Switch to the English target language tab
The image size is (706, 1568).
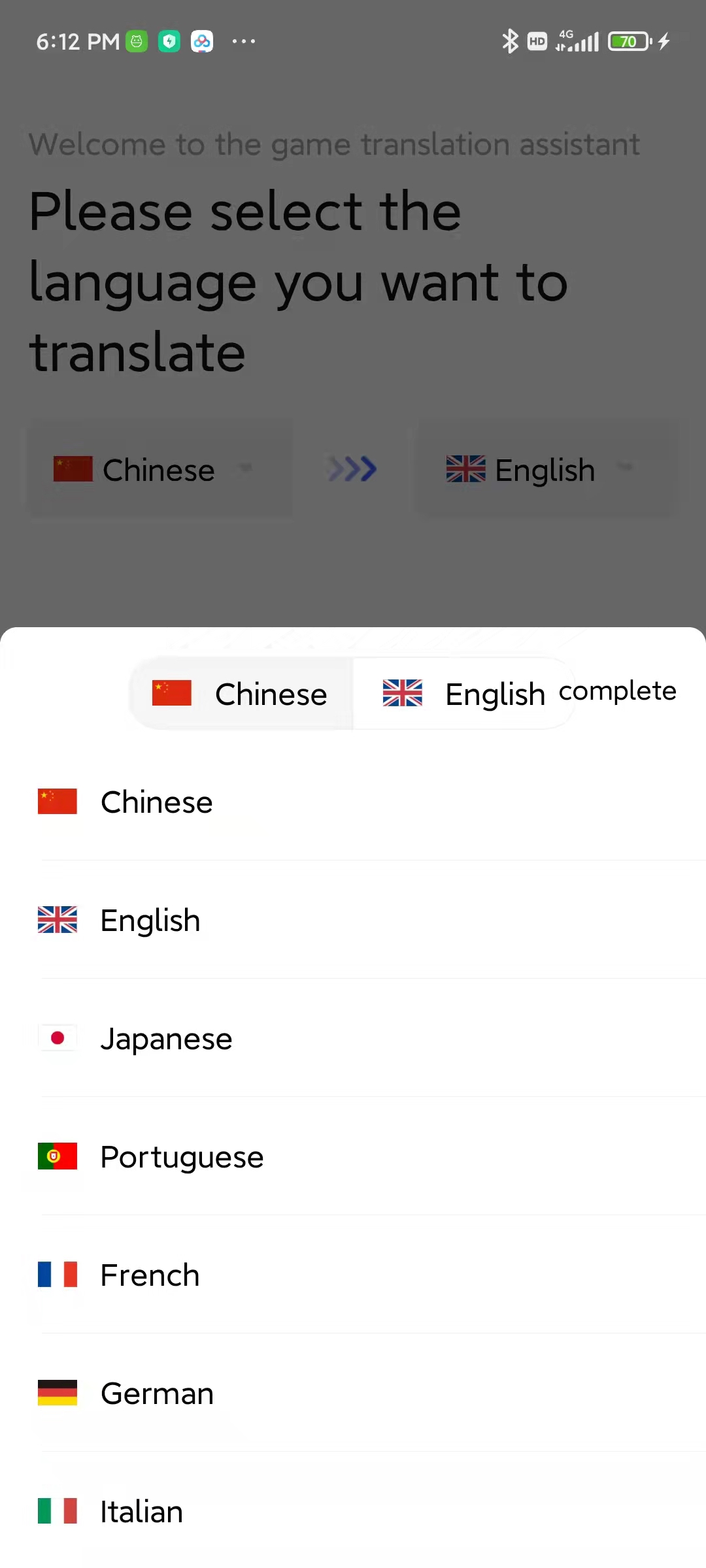464,694
